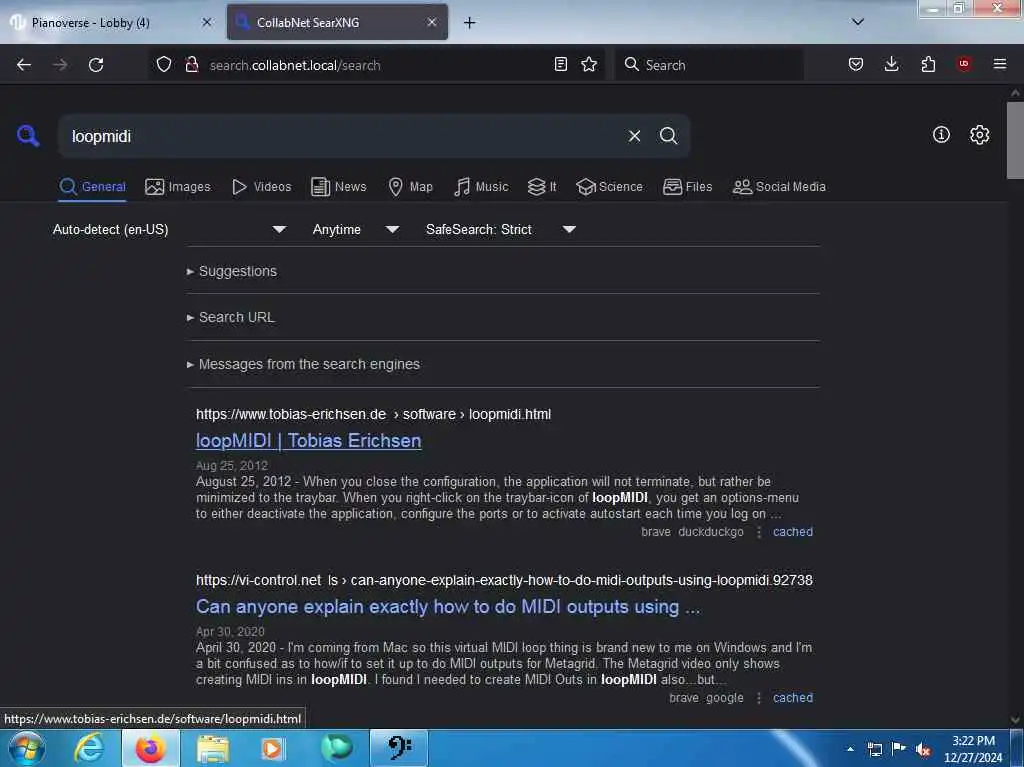Image resolution: width=1024 pixels, height=767 pixels.
Task: Select the General search category
Action: 92,187
